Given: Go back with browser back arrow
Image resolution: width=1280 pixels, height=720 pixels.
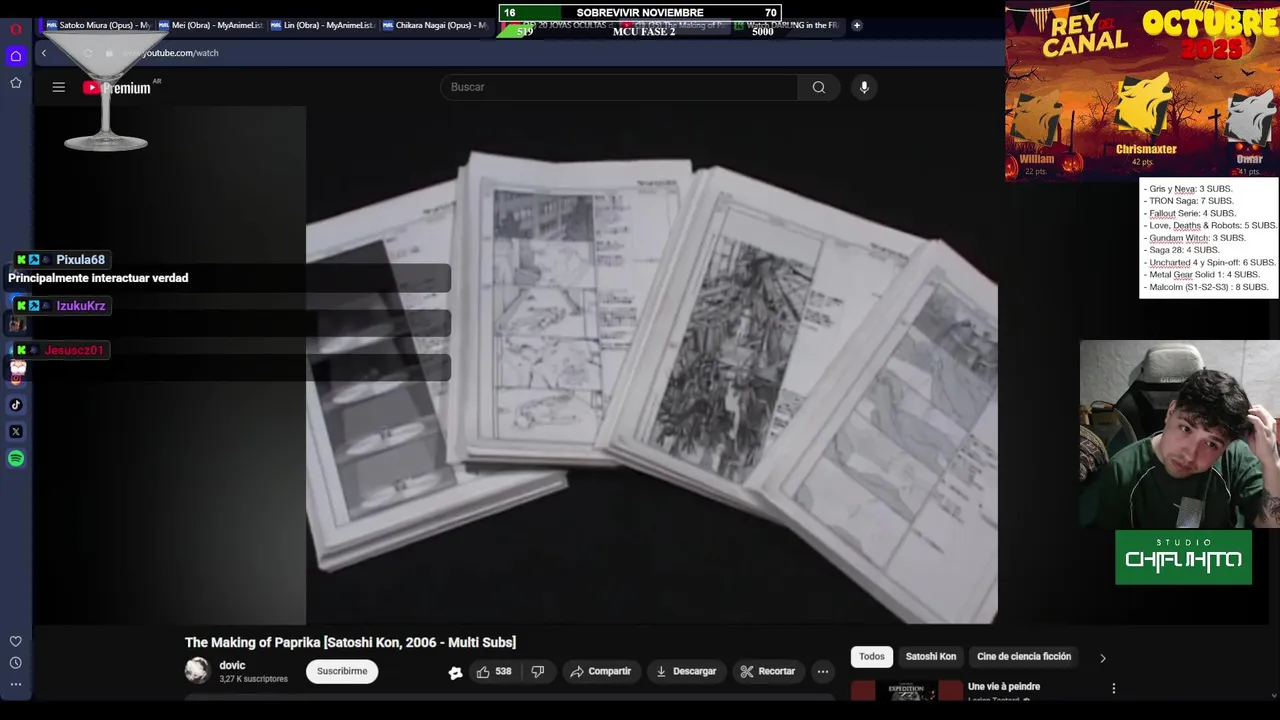Looking at the screenshot, I should (44, 53).
